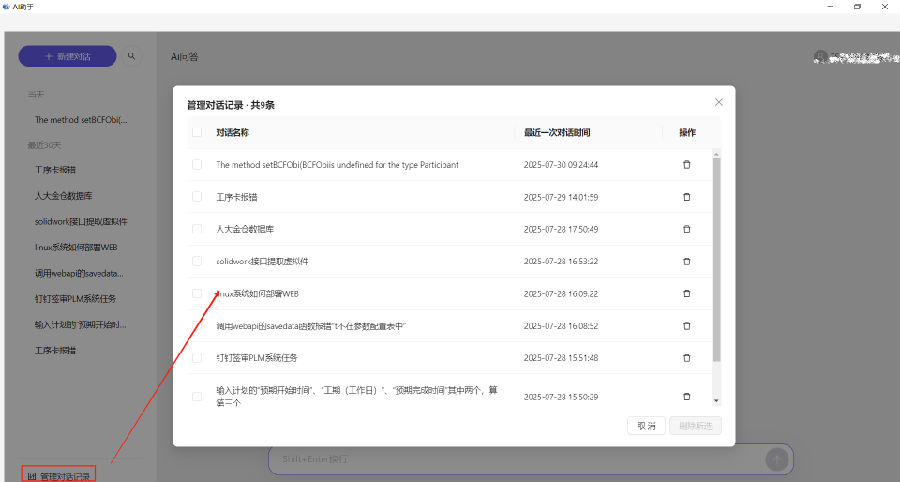
Task: Click dialog title 管理对话记录 · 共9条
Action: click(x=231, y=105)
